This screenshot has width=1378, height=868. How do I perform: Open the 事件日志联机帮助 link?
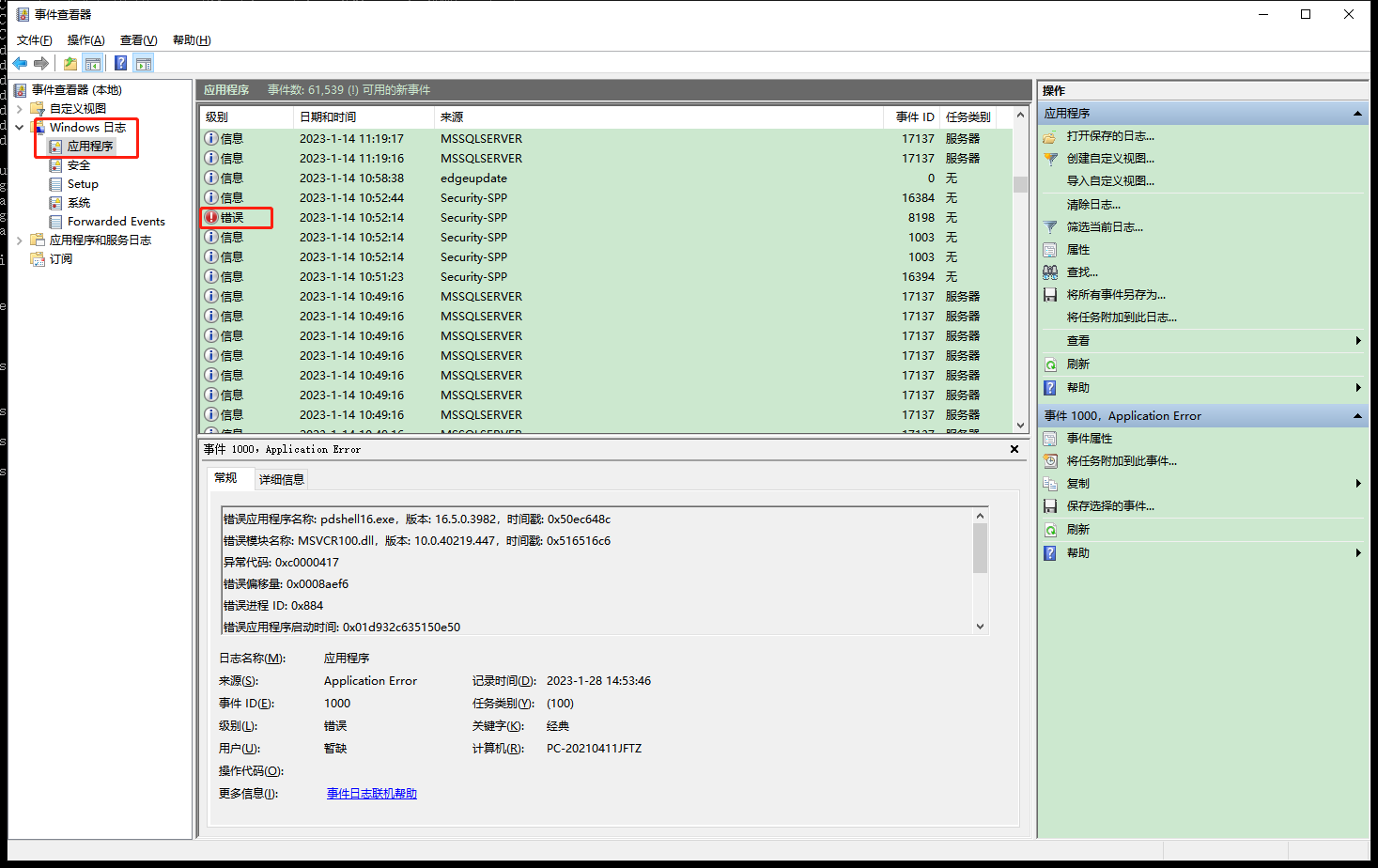[372, 794]
